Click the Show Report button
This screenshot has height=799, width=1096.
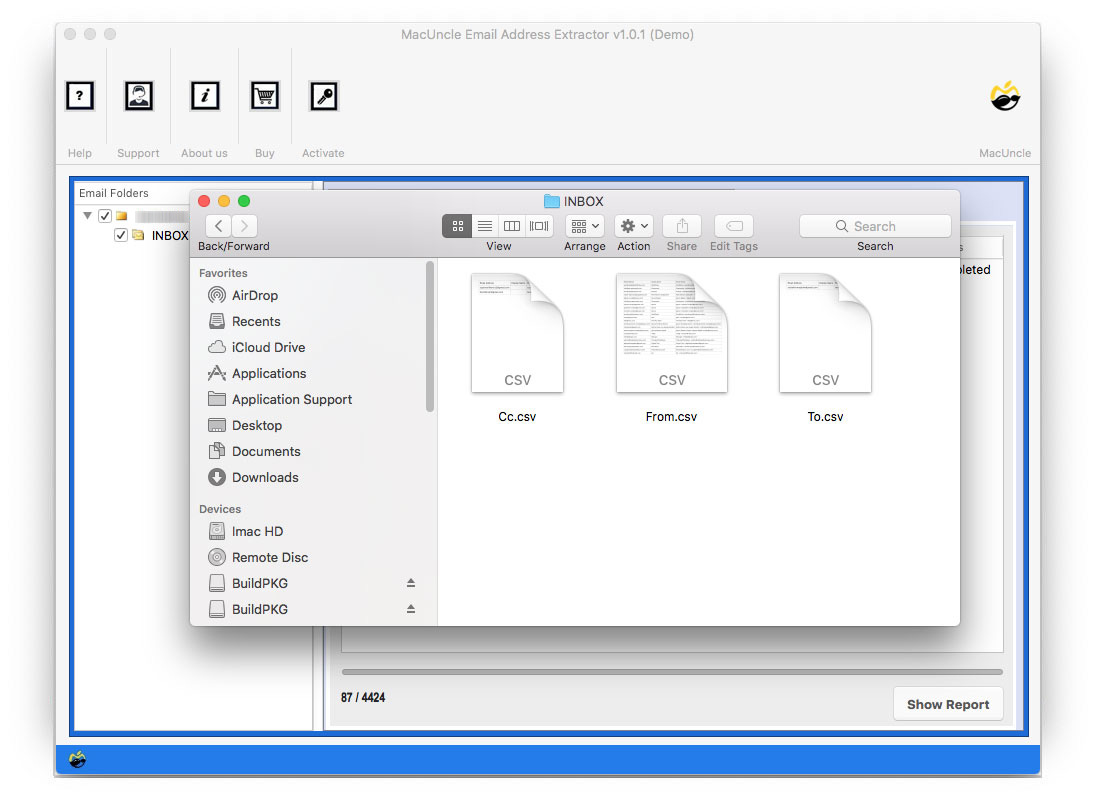947,703
